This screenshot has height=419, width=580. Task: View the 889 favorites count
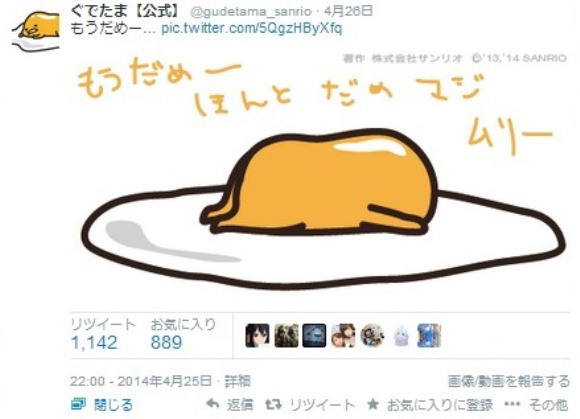click(166, 342)
